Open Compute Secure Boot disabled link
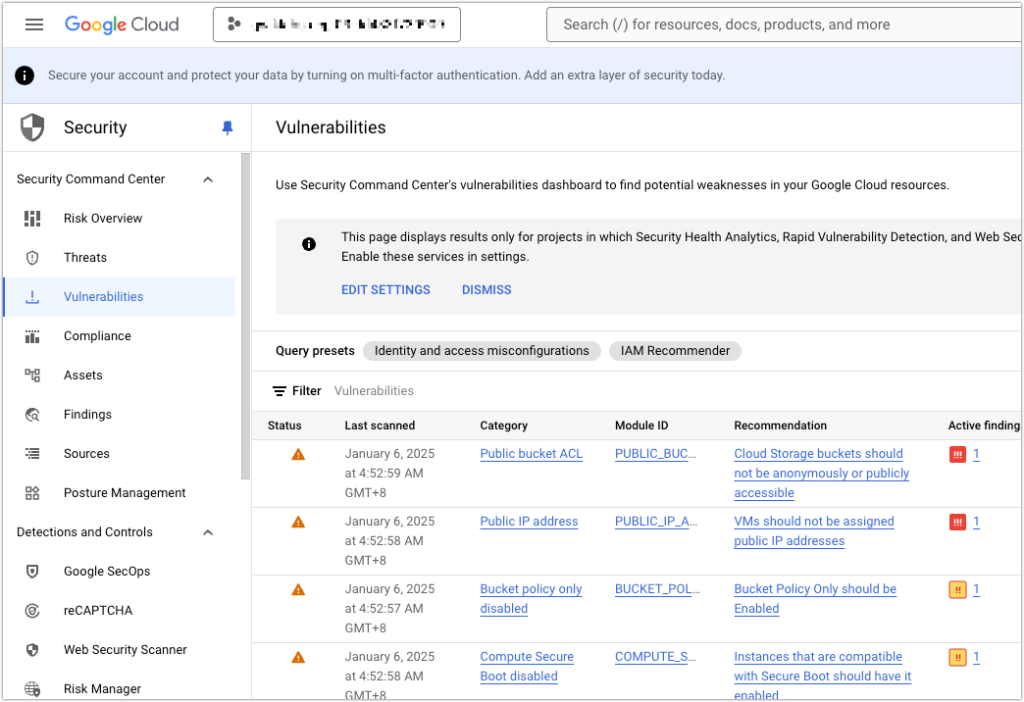Viewport: 1024px width, 702px height. [527, 667]
